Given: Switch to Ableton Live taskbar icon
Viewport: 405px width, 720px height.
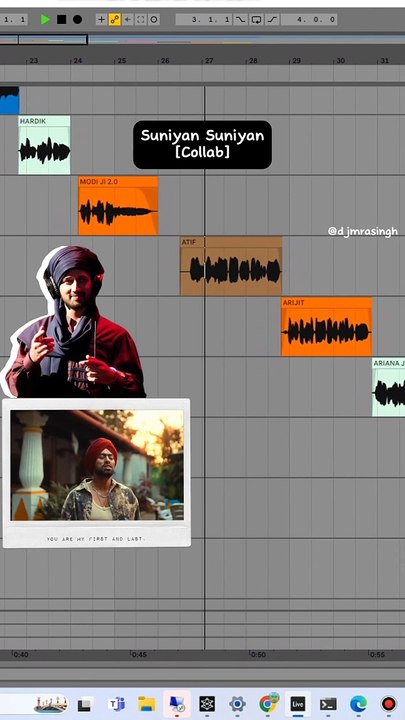Looking at the screenshot, I should click(x=298, y=704).
